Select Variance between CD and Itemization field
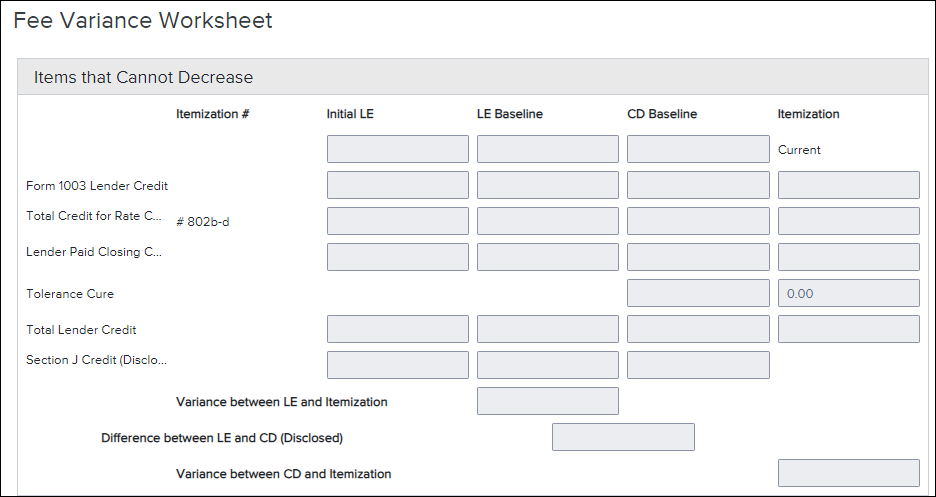The width and height of the screenshot is (936, 497). pos(848,473)
